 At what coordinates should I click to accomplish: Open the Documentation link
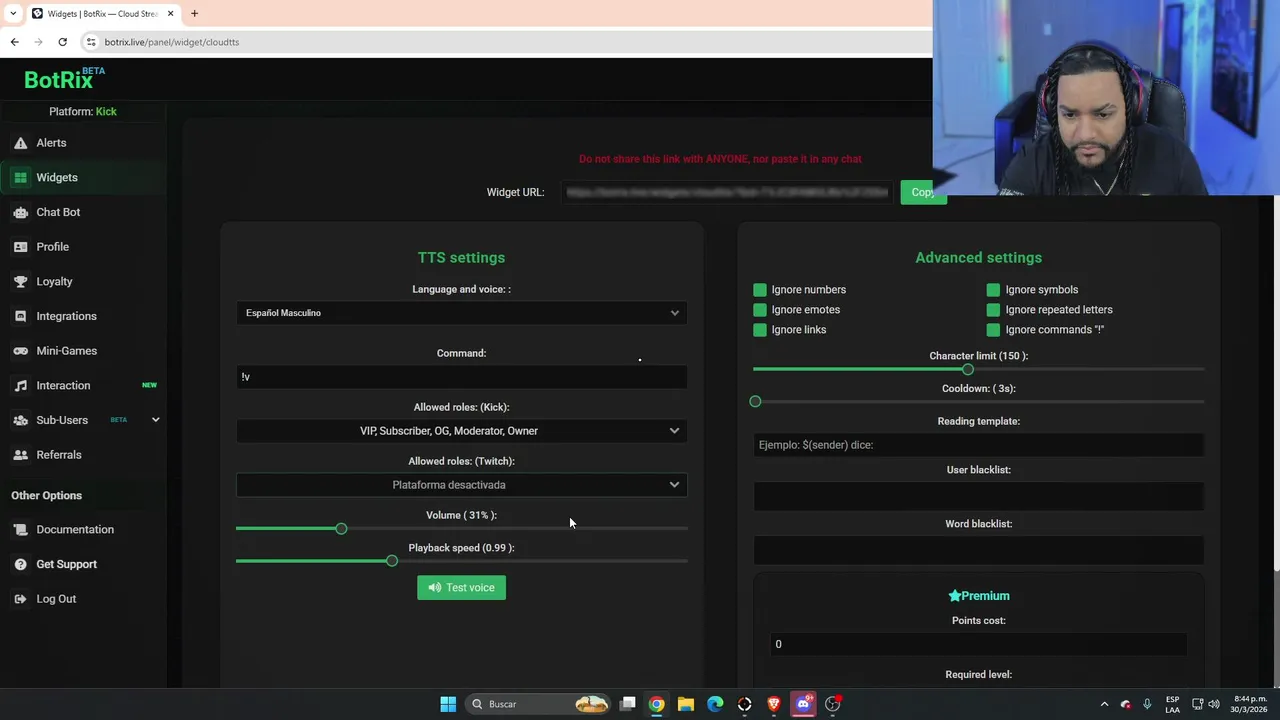tap(75, 529)
